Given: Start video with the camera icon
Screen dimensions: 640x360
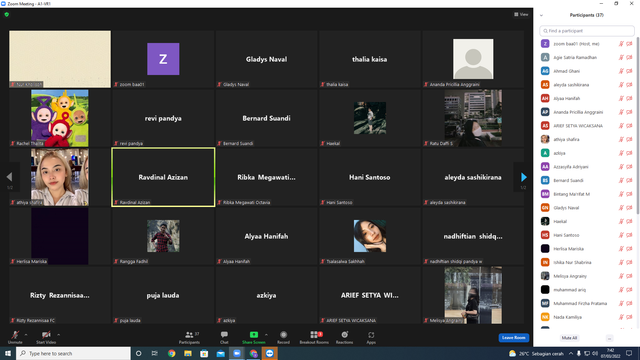Looking at the screenshot, I should [46, 335].
